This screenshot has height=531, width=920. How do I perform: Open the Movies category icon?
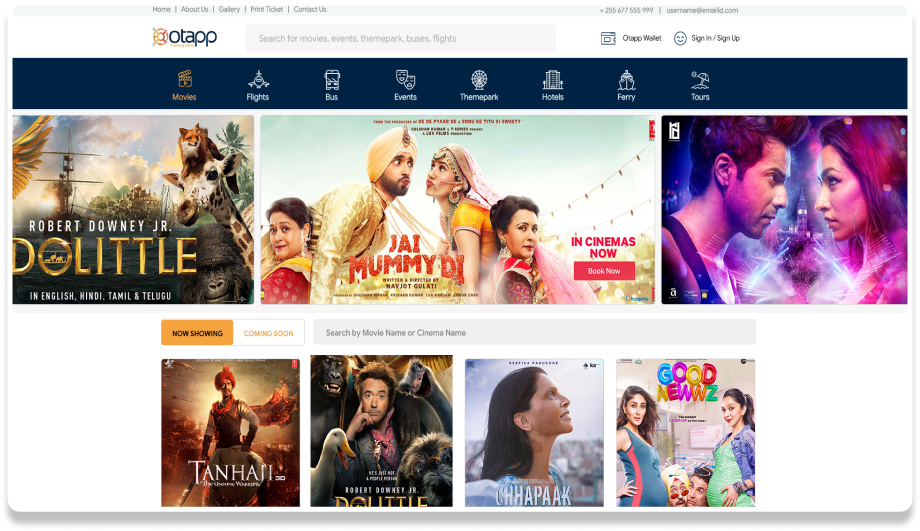(184, 79)
